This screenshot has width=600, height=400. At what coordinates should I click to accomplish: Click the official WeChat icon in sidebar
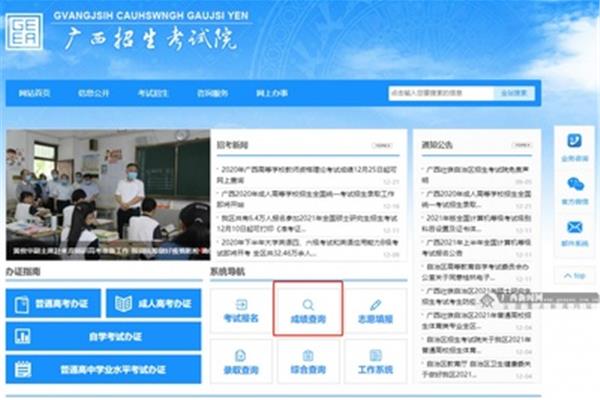pos(574,184)
